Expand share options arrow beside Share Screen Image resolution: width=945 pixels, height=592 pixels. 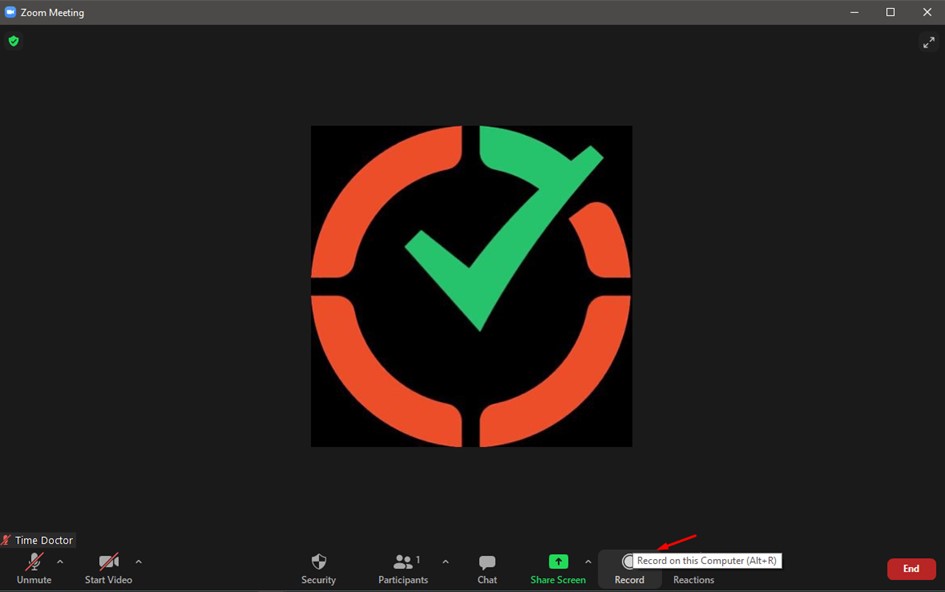[x=588, y=562]
